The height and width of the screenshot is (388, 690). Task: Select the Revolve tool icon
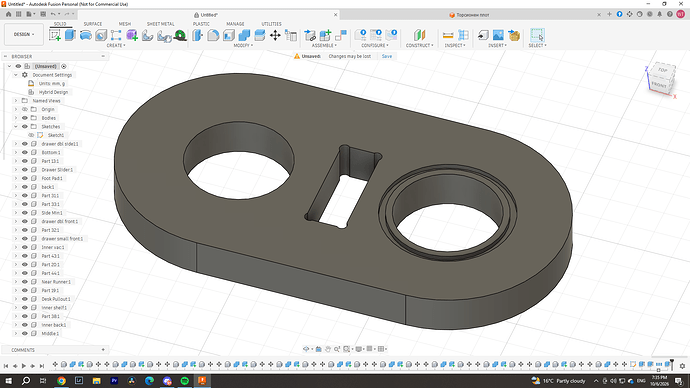click(x=85, y=35)
